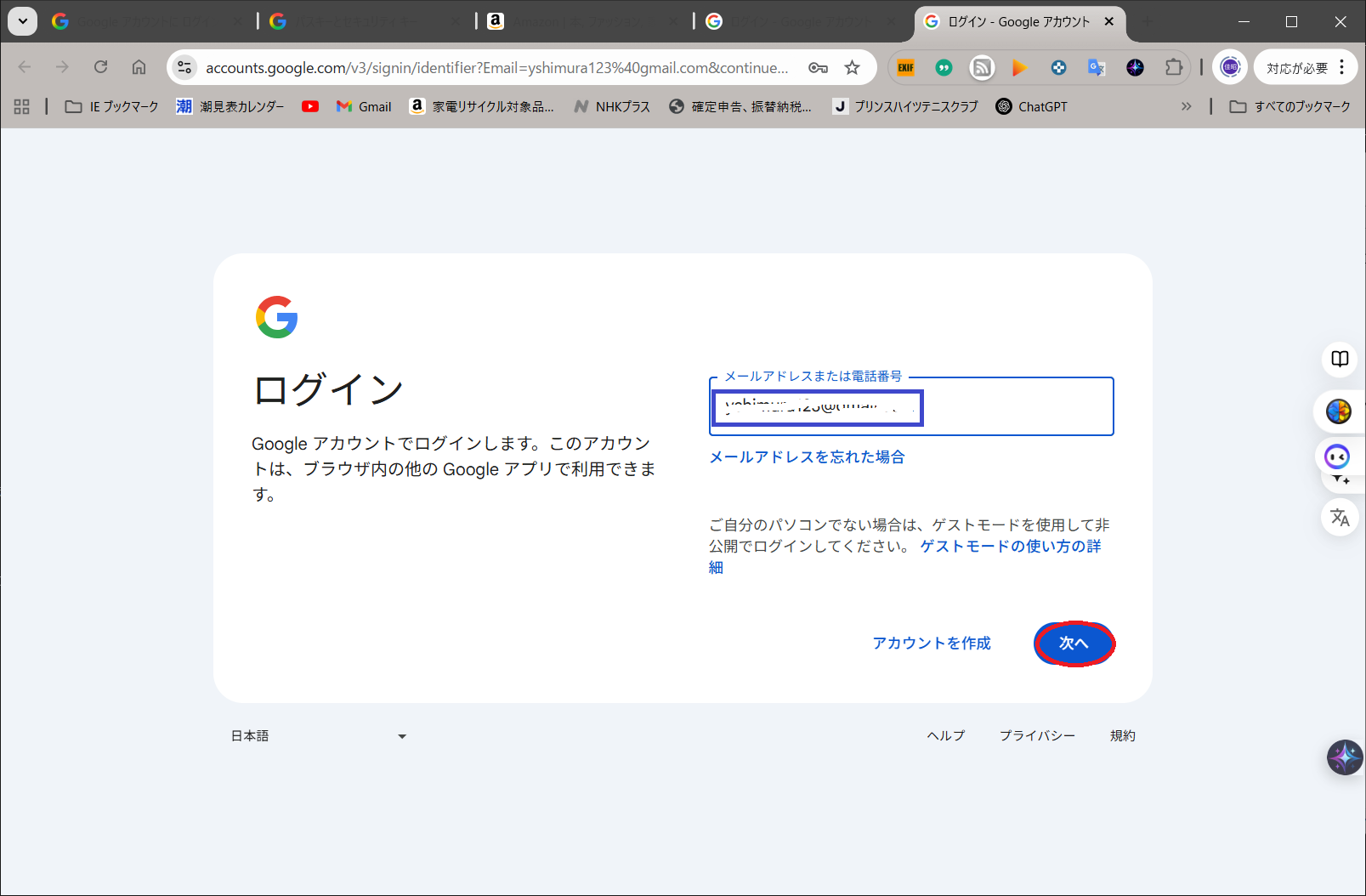Click the email or phone input field
This screenshot has width=1366, height=896.
pos(1016,408)
